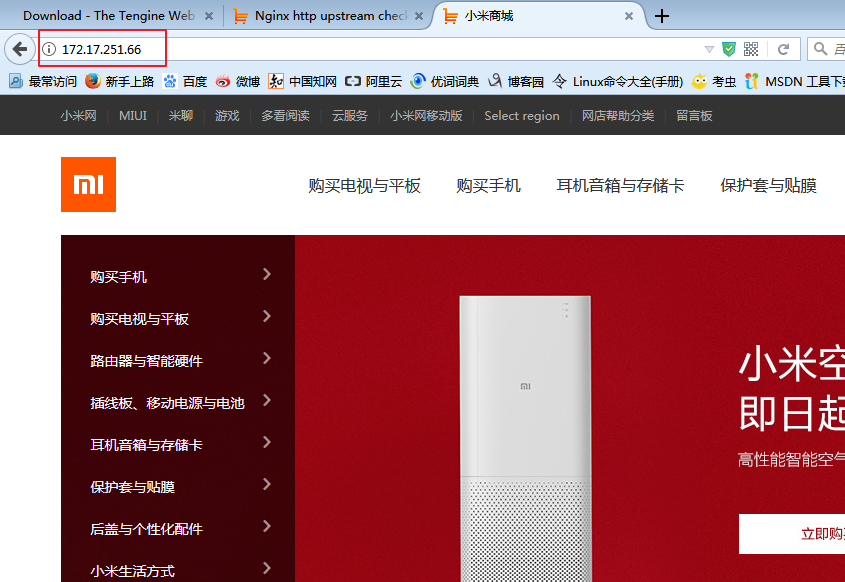Viewport: 845px width, 582px height.
Task: Switch to the 小米商城 tab
Action: [x=520, y=16]
